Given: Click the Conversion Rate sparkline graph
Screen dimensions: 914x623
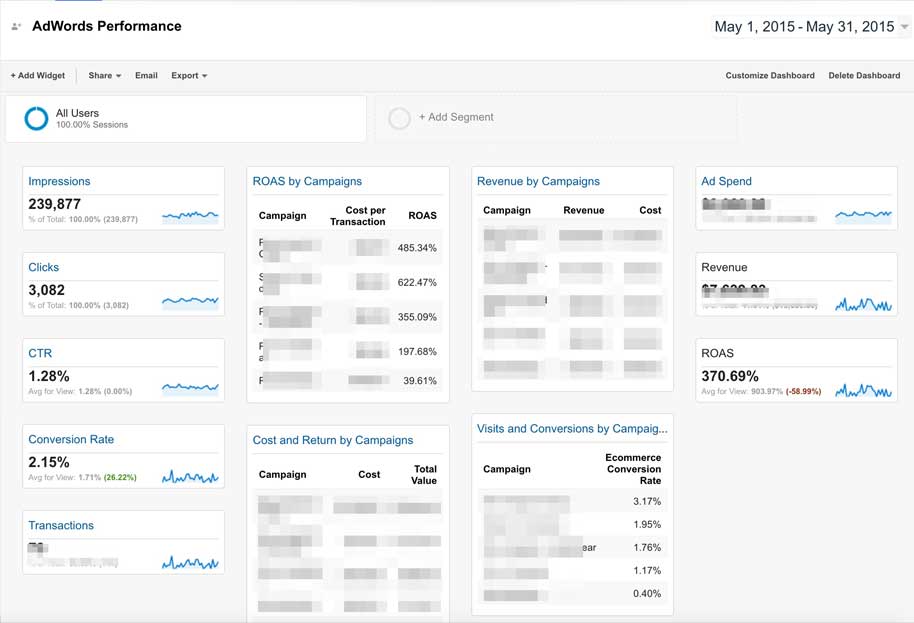Looking at the screenshot, I should pos(190,477).
